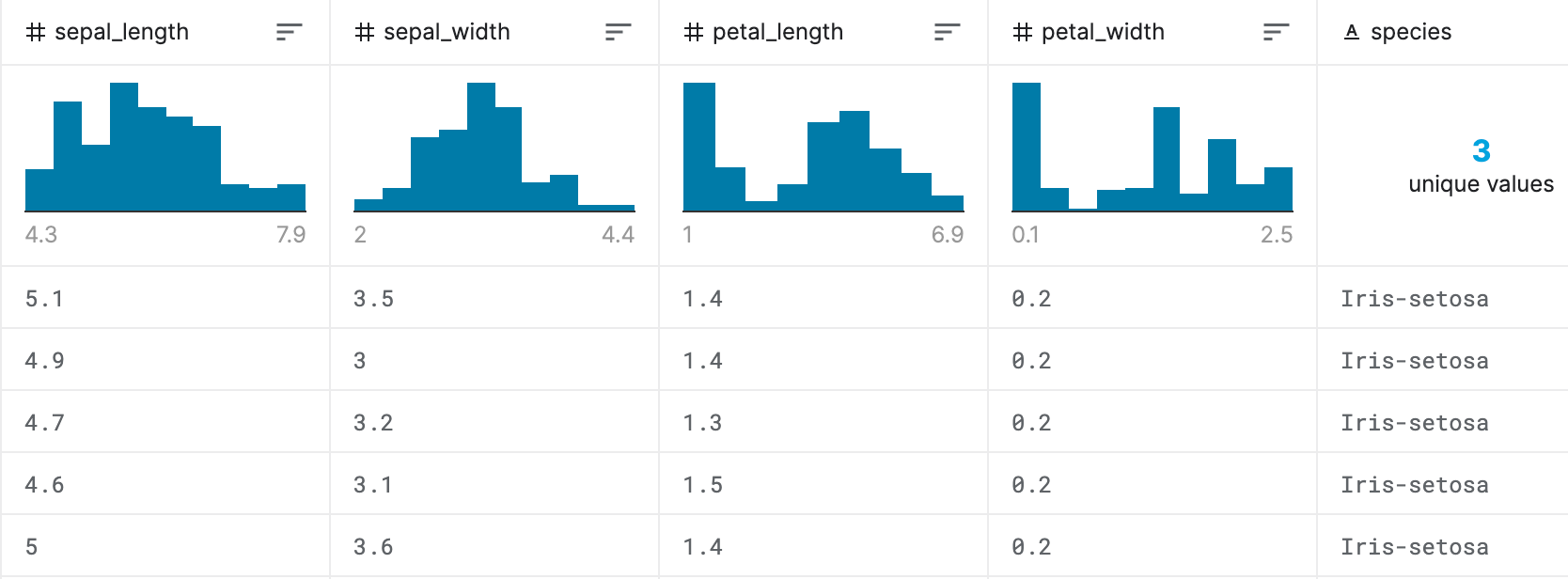Select the sepal_length cell with value 5.1
Screen dimensions: 1568x579
coord(165,298)
